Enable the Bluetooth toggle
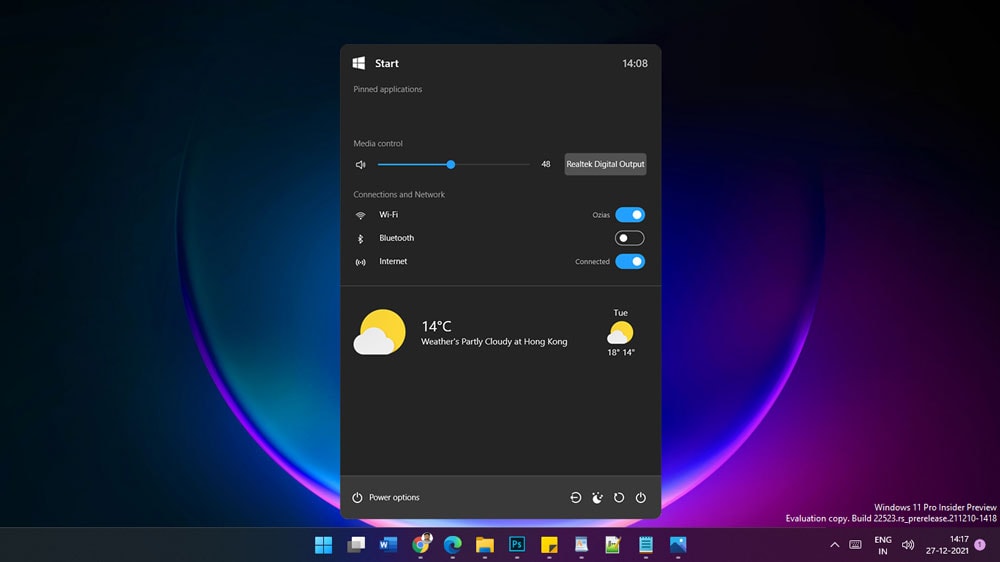 pos(629,238)
